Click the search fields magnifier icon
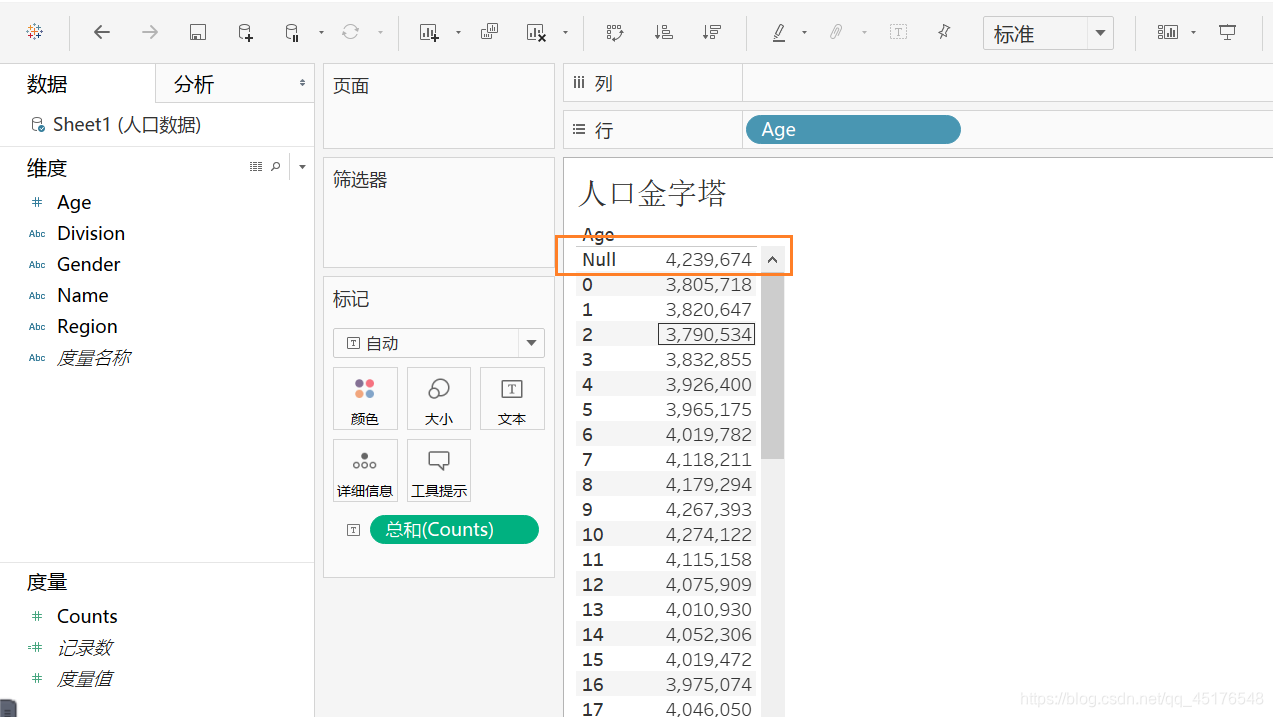Viewport: 1273px width, 717px height. tap(276, 167)
